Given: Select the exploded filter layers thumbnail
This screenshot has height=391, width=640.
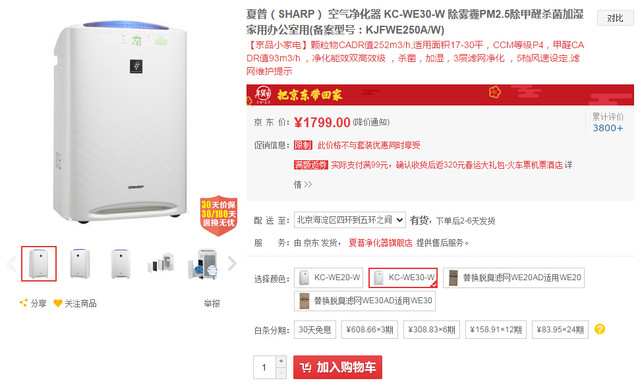Looking at the screenshot, I should pyautogui.click(x=161, y=264).
